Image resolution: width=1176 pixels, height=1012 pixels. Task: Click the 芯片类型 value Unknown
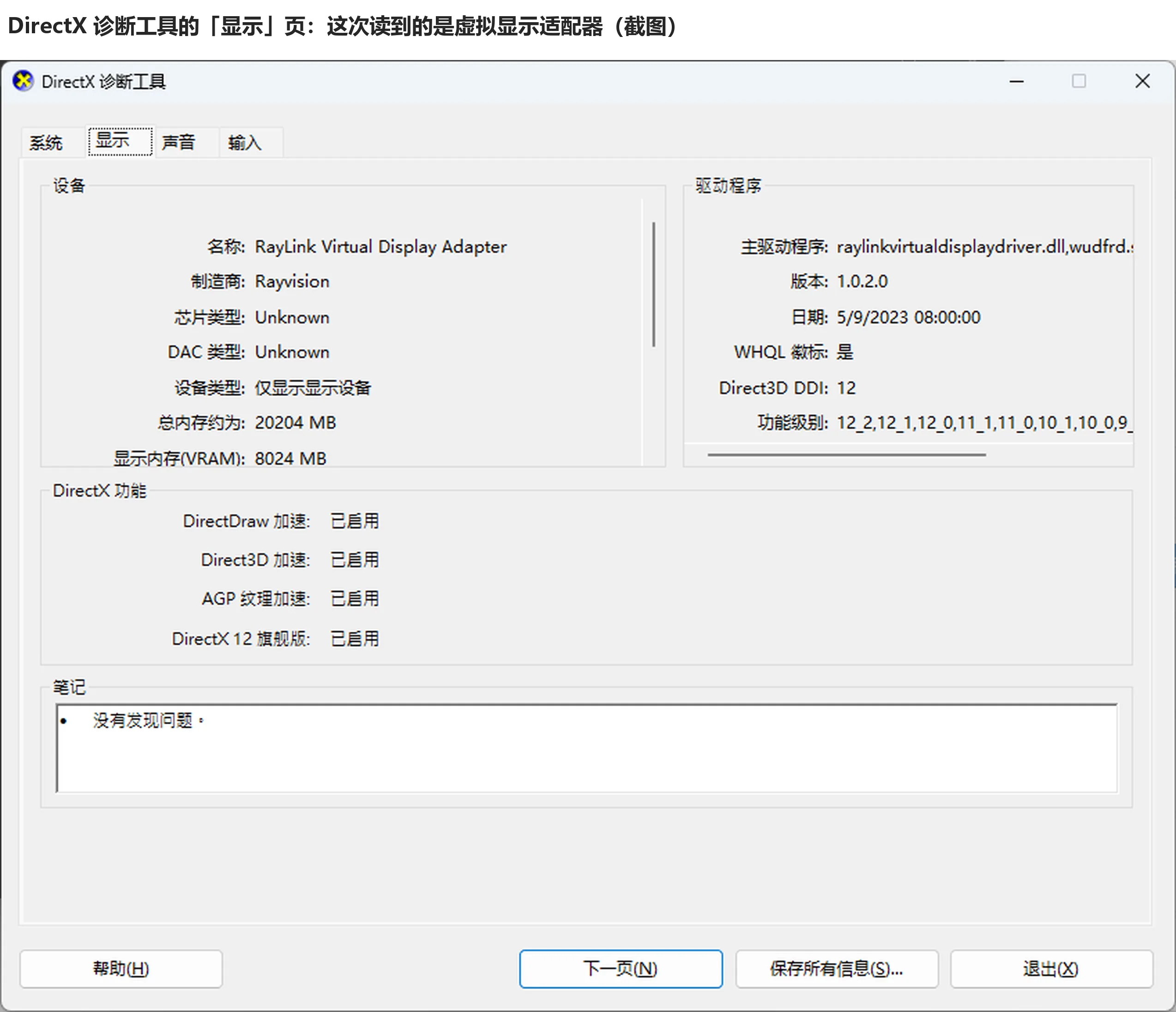tap(292, 317)
